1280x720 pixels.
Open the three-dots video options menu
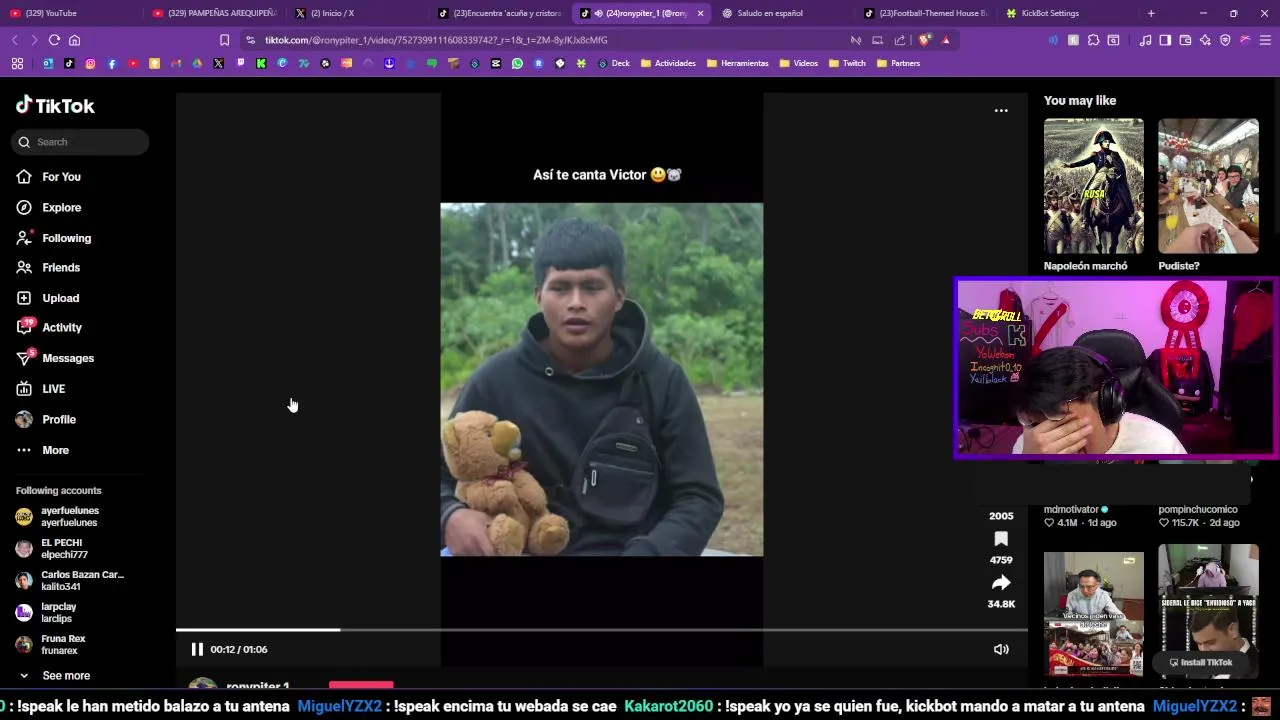(1001, 110)
